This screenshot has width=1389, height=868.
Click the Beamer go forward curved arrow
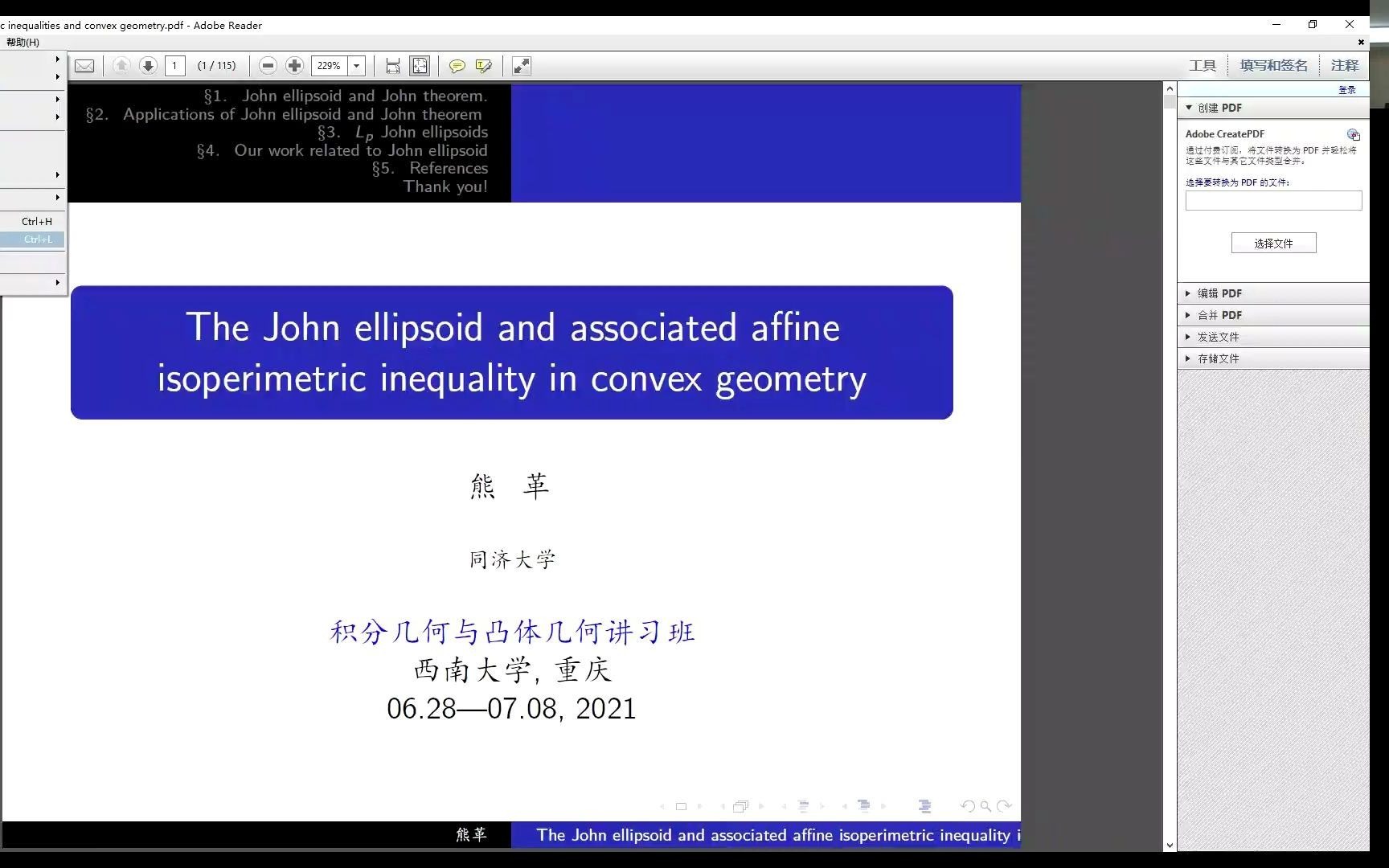1003,806
